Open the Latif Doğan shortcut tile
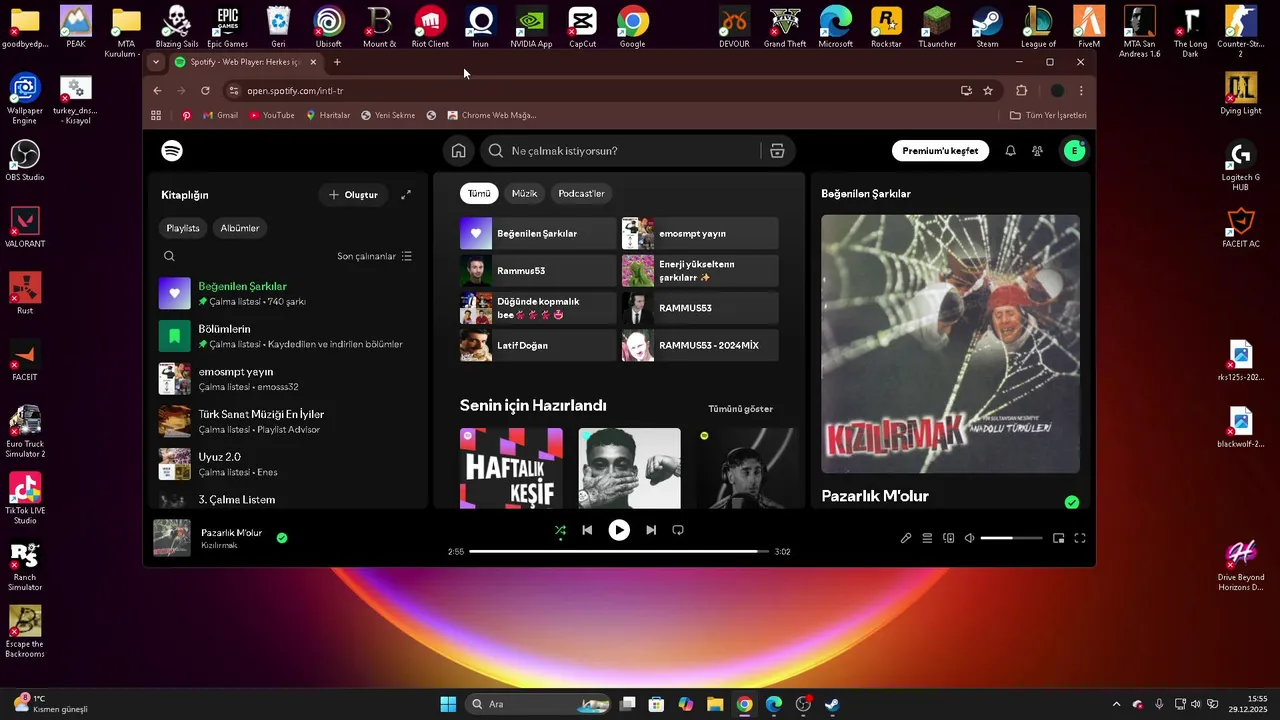Screen dimensions: 1280x720 pos(538,345)
